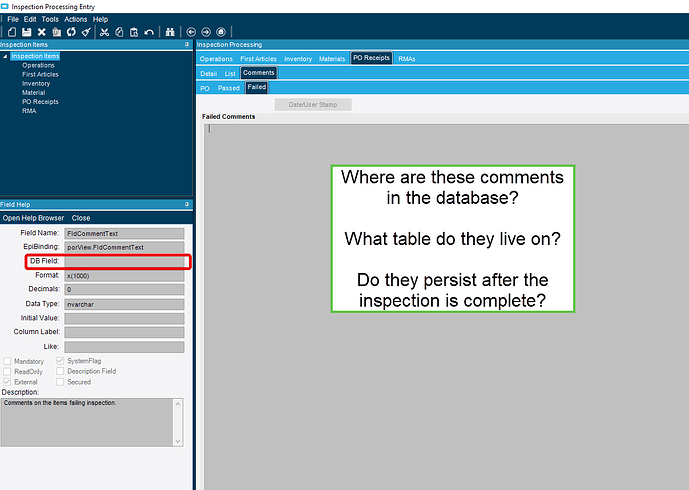Open the Tools menu
Image resolution: width=689 pixels, height=490 pixels.
[x=50, y=19]
